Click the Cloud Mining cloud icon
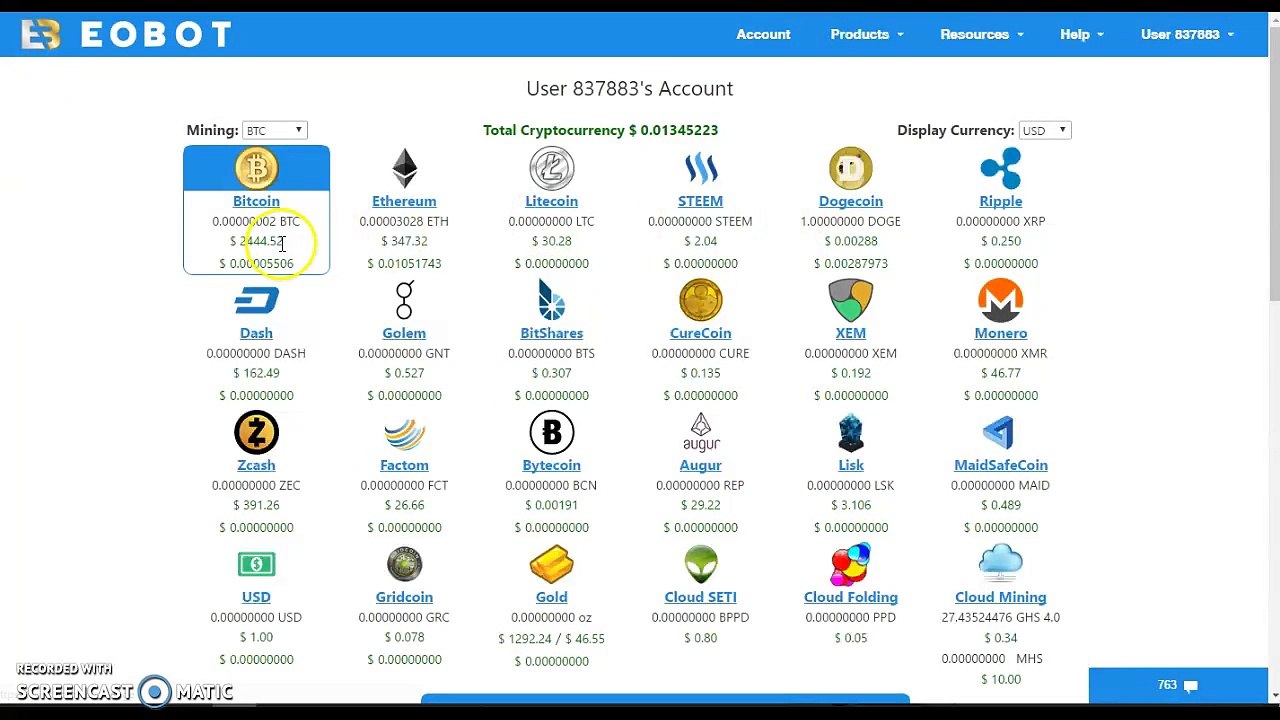The image size is (1280, 720). 1000,564
